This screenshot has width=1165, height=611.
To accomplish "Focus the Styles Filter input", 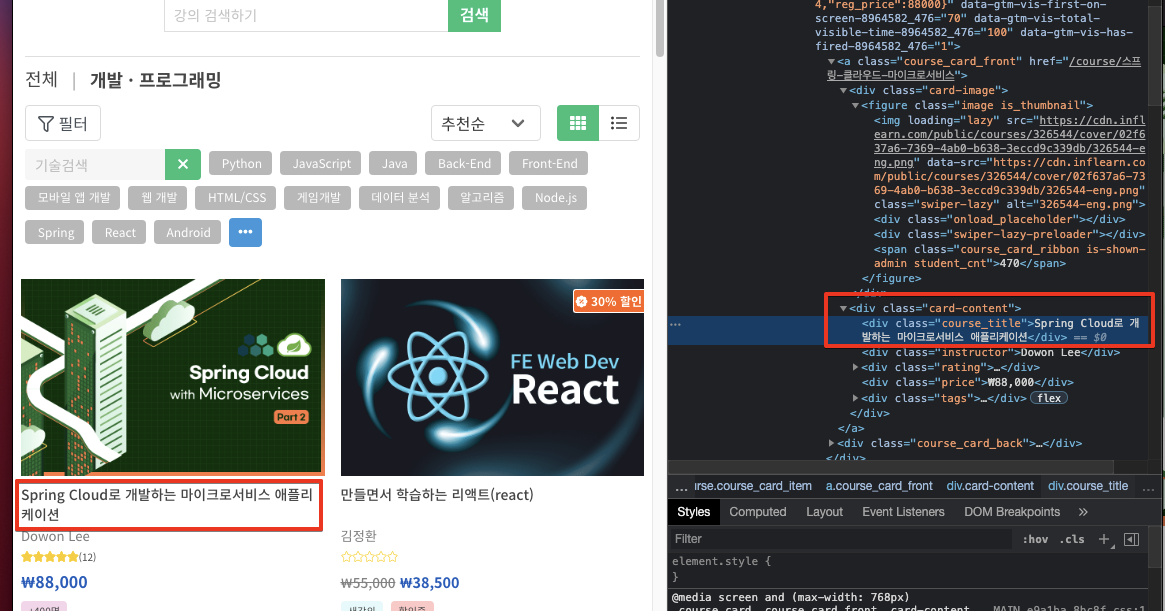I will [841, 539].
